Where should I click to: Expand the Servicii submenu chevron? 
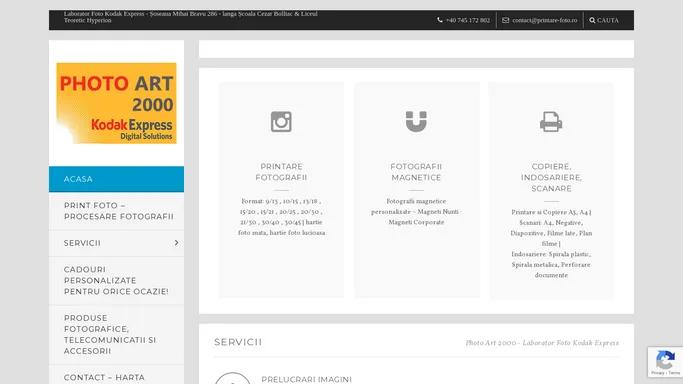176,243
